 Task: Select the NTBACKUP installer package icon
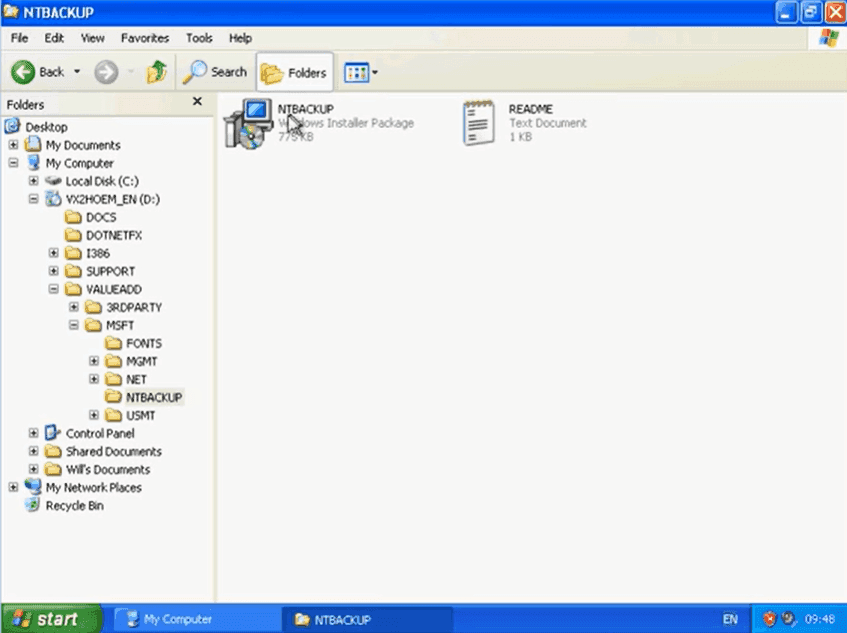pyautogui.click(x=248, y=124)
